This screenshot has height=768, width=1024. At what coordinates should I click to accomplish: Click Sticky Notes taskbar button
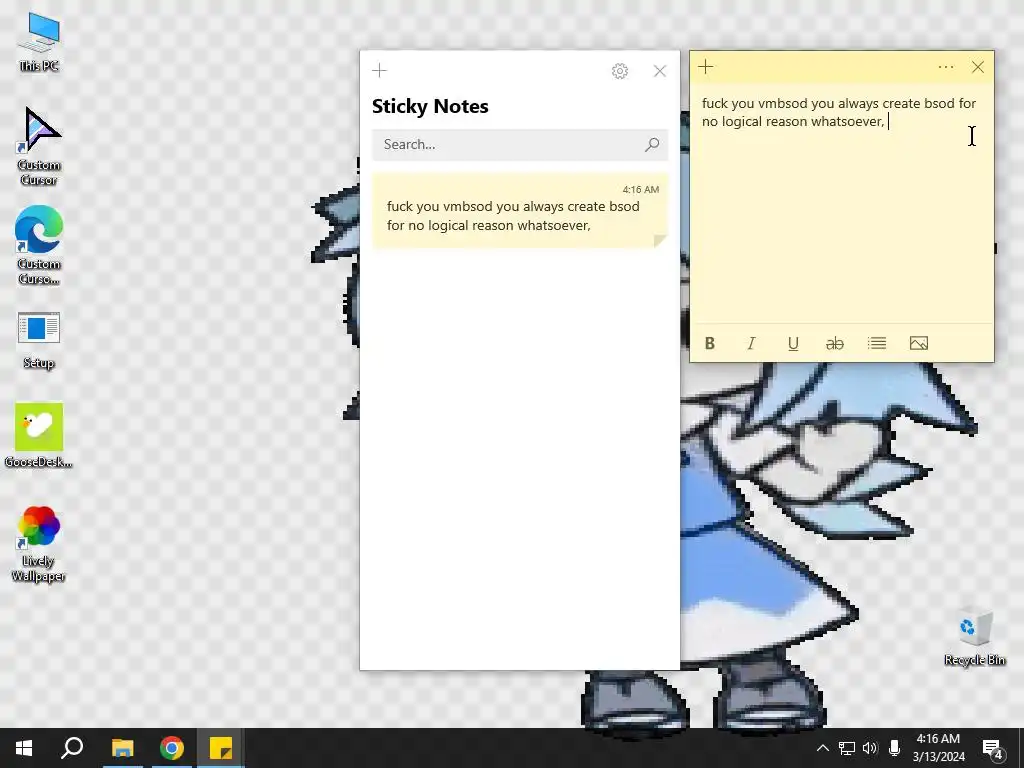click(x=221, y=748)
